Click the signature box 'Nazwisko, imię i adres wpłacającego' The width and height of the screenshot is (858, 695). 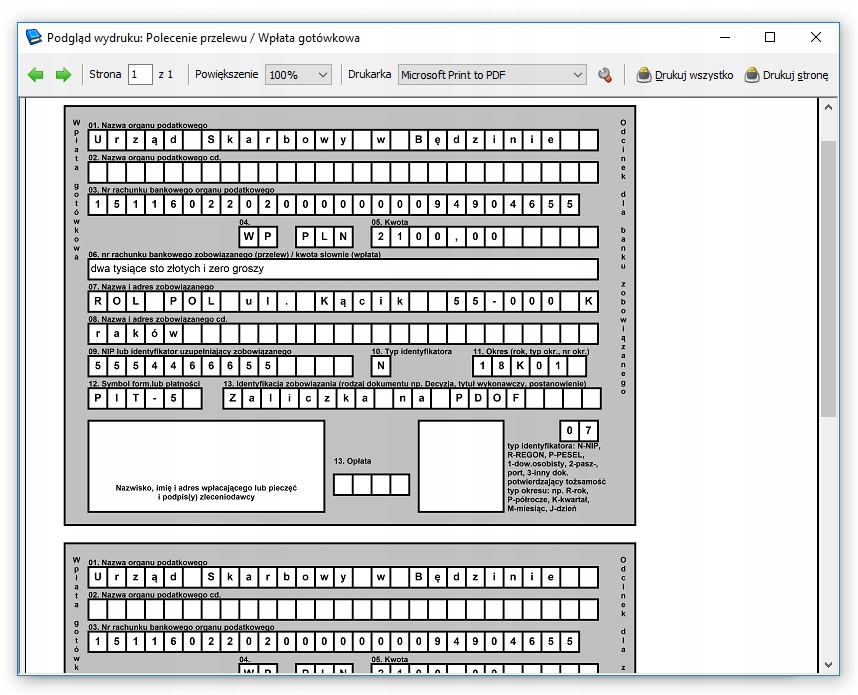(206, 466)
